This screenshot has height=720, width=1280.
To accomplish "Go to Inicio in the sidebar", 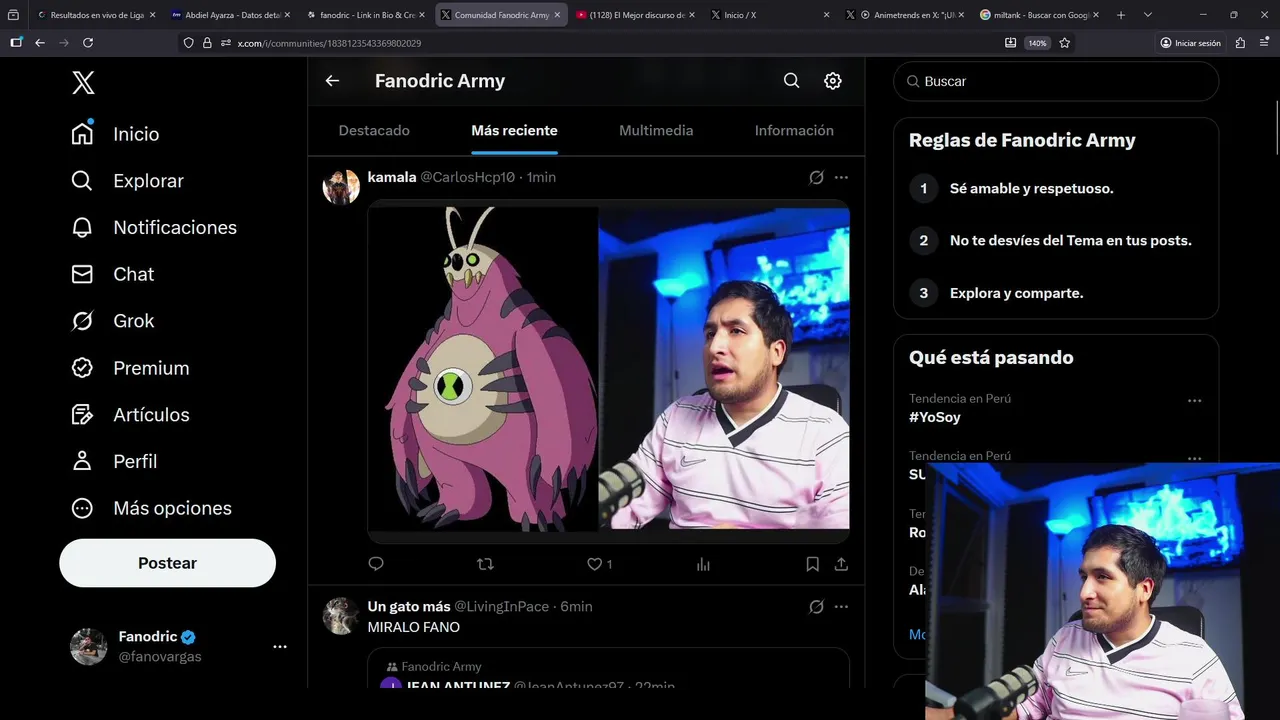I will tap(115, 134).
